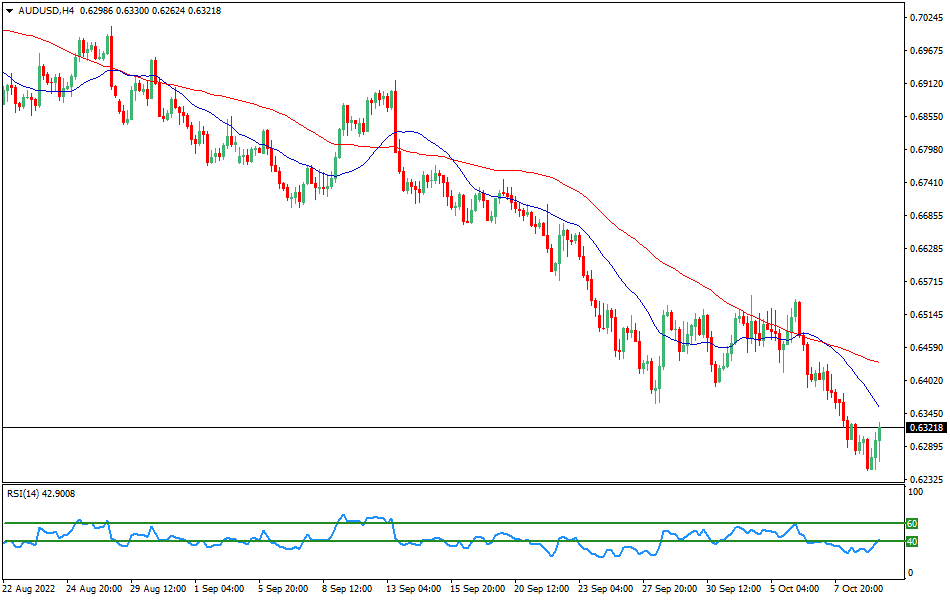Select the green RSI level 40 tag
Viewport: 950px width, 600px height.
(911, 542)
